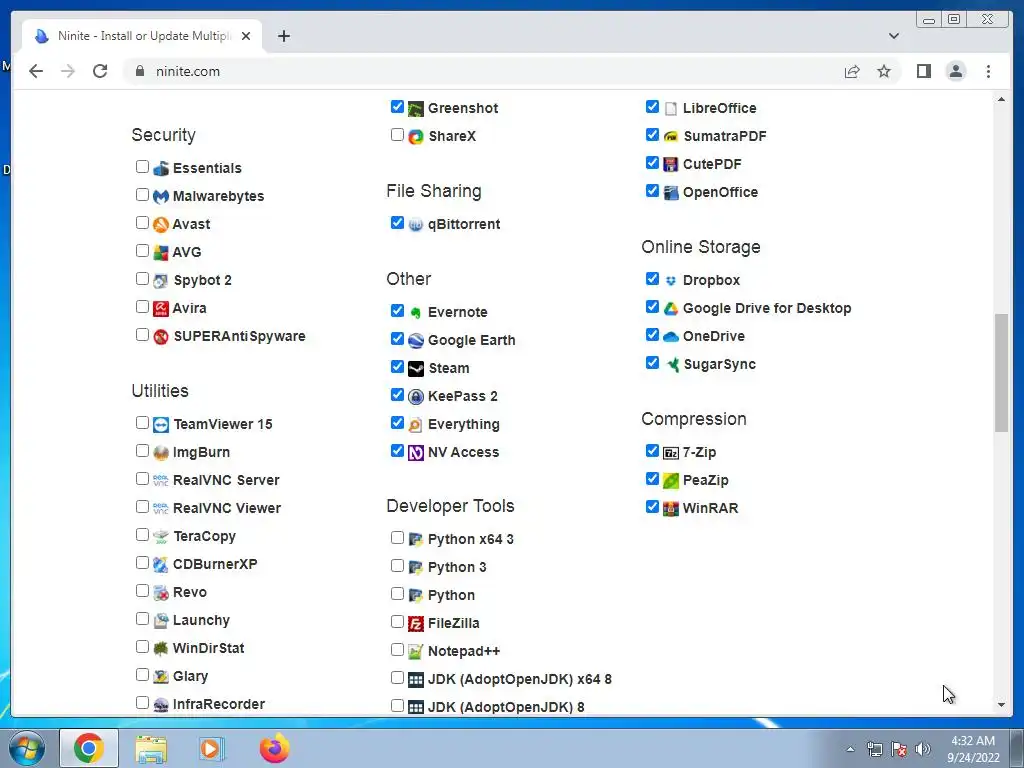Select the Ninite browser tab
1024x768 pixels.
[x=143, y=36]
